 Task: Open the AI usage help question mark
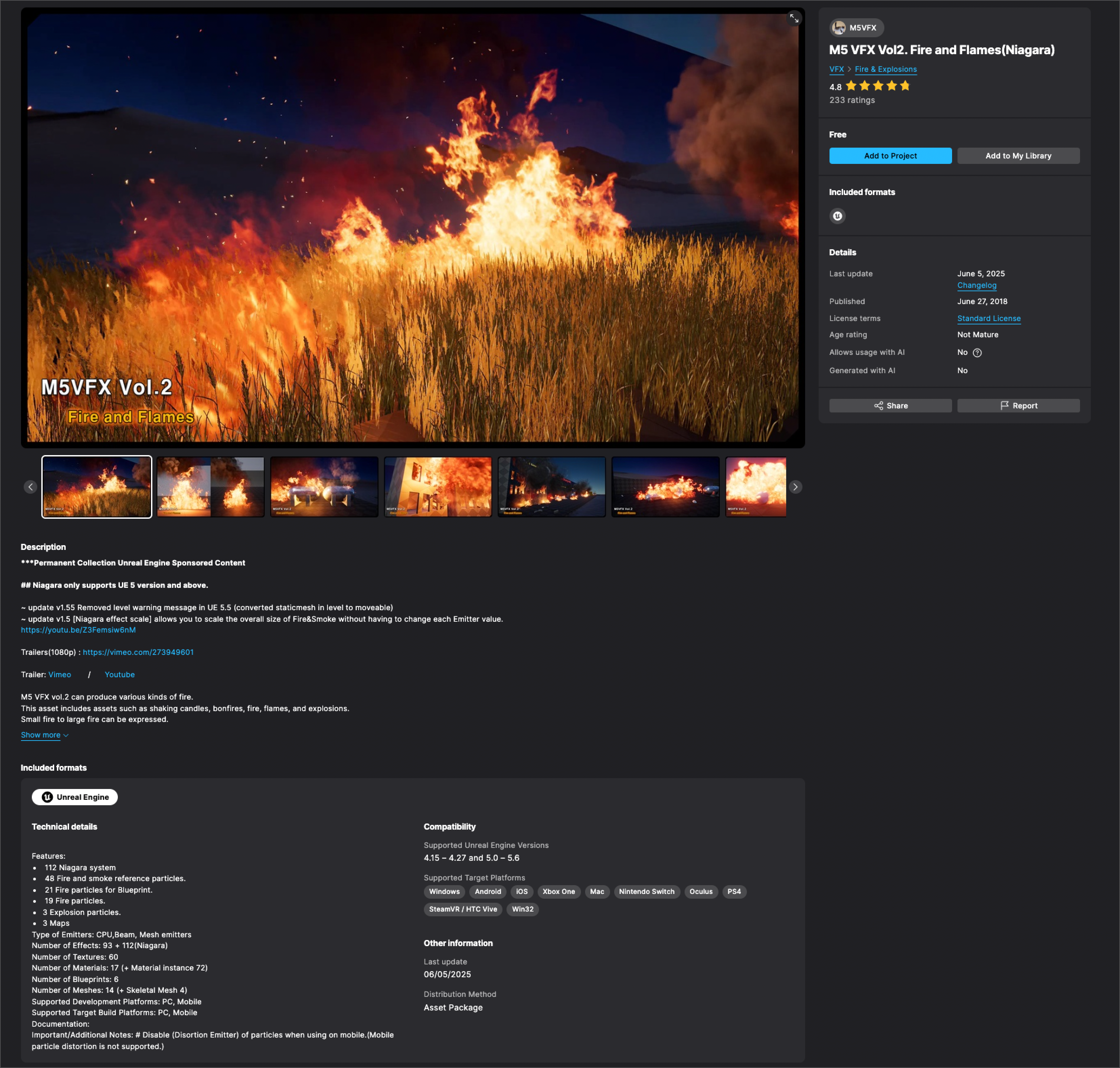point(977,353)
